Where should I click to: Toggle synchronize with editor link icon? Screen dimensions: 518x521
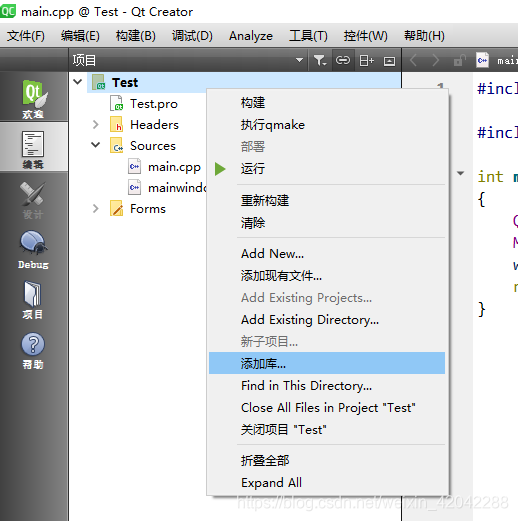pos(343,61)
